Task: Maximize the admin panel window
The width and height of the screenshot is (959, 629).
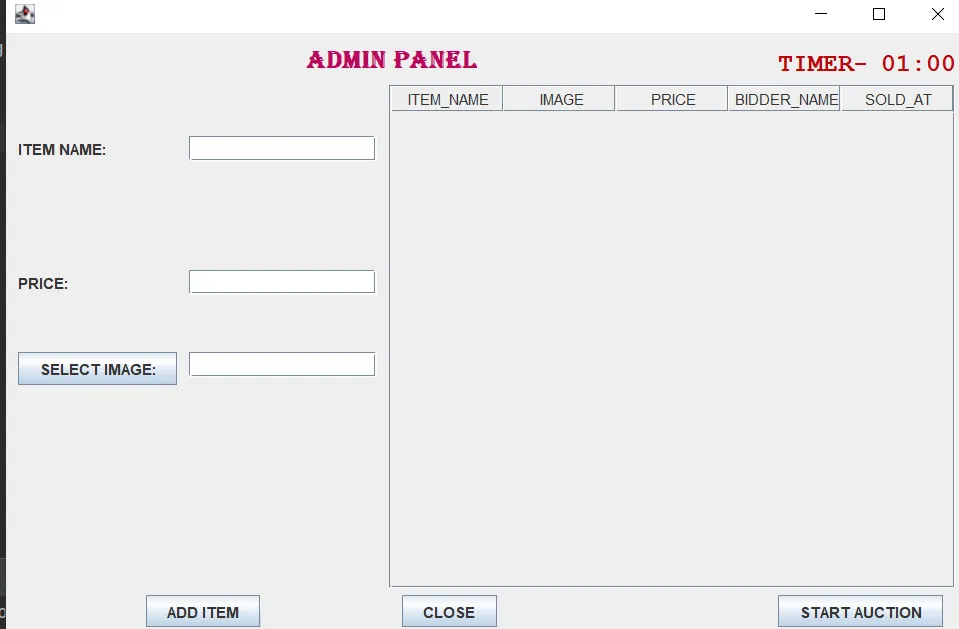Action: pos(878,15)
